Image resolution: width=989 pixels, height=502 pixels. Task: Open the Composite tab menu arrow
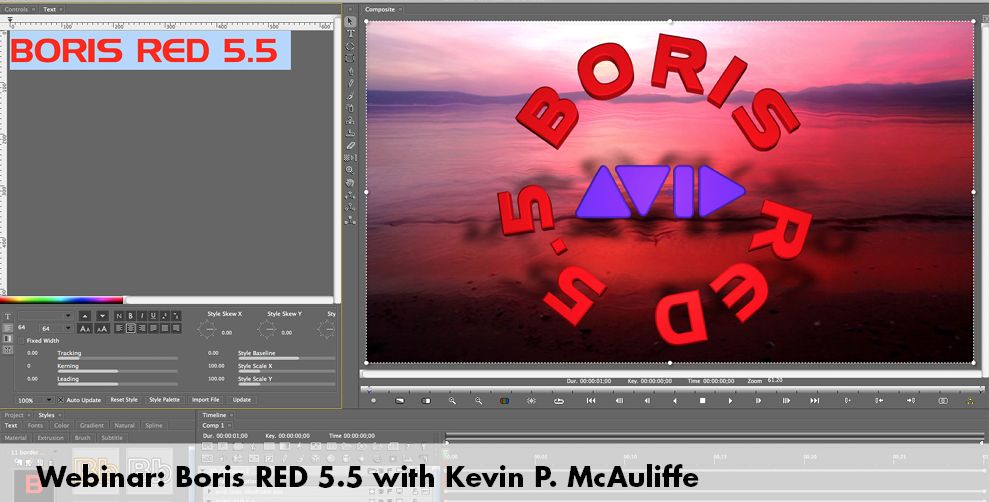click(x=401, y=9)
